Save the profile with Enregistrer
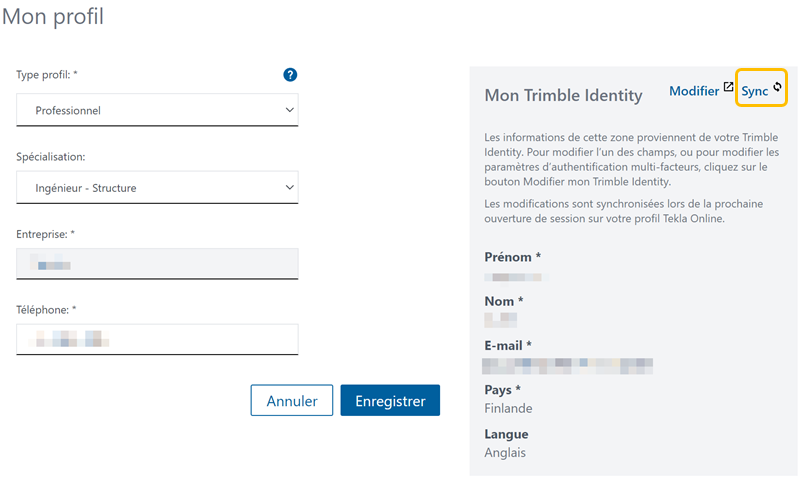The height and width of the screenshot is (480, 800). coord(390,401)
